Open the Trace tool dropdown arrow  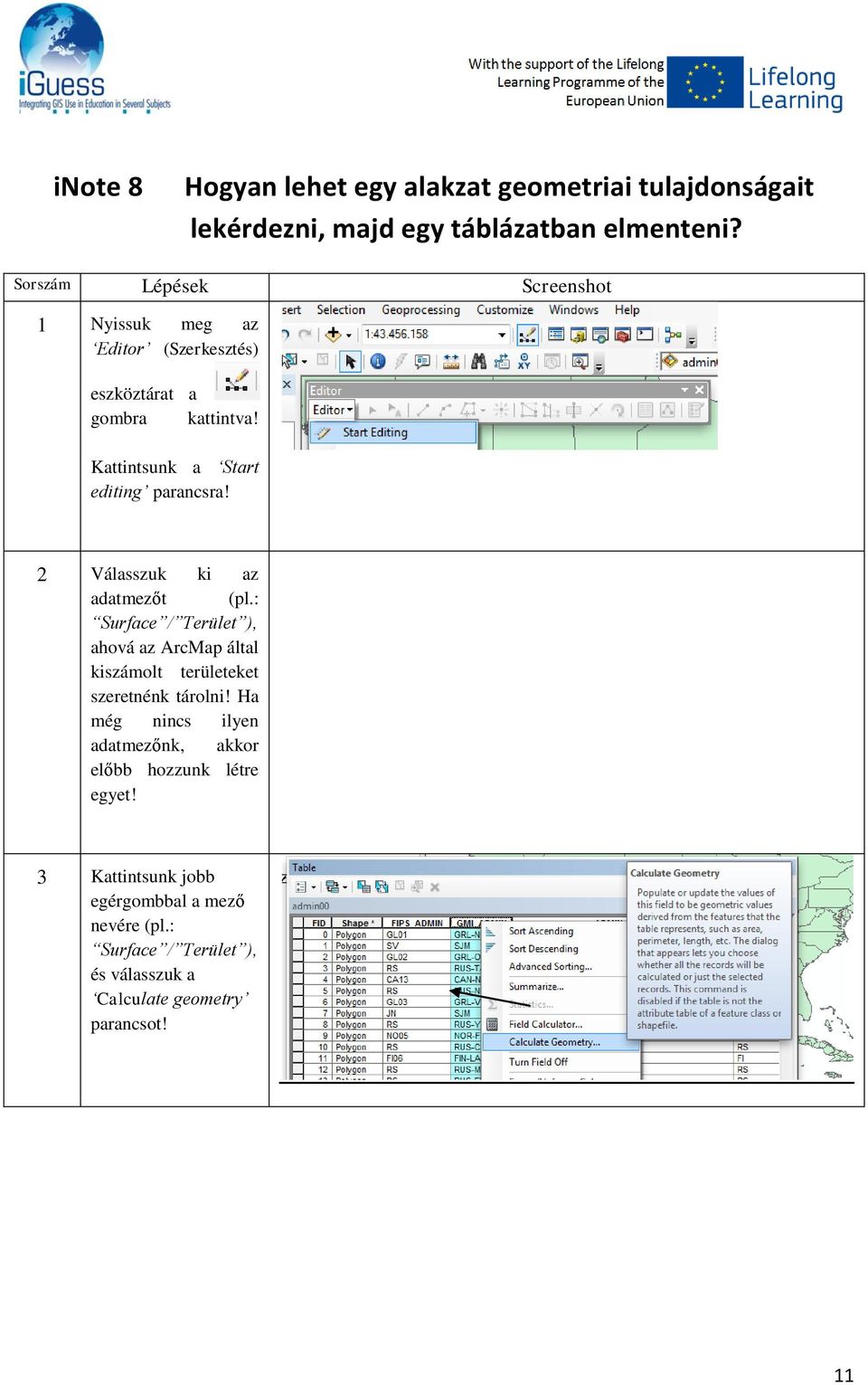pyautogui.click(x=483, y=411)
